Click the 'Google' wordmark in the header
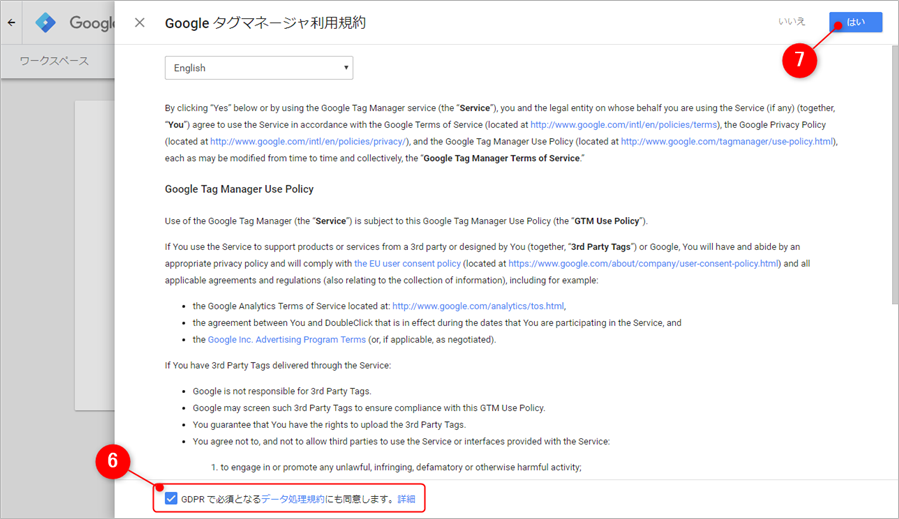899x519 pixels. (x=92, y=23)
